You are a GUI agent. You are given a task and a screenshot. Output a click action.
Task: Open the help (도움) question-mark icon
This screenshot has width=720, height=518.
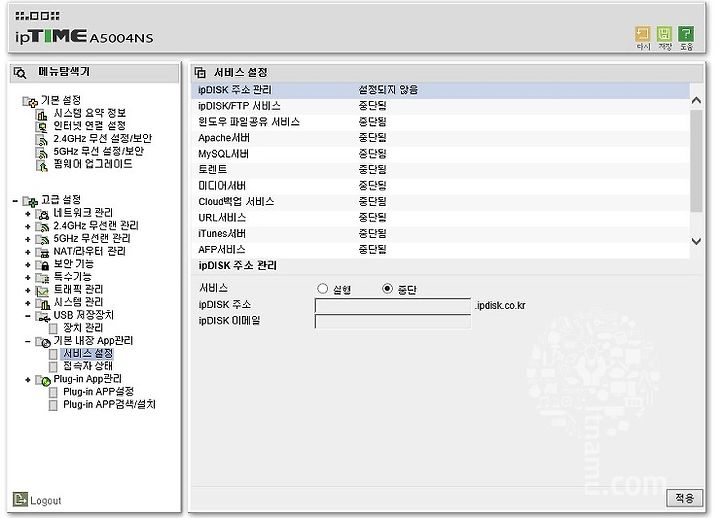pos(686,34)
